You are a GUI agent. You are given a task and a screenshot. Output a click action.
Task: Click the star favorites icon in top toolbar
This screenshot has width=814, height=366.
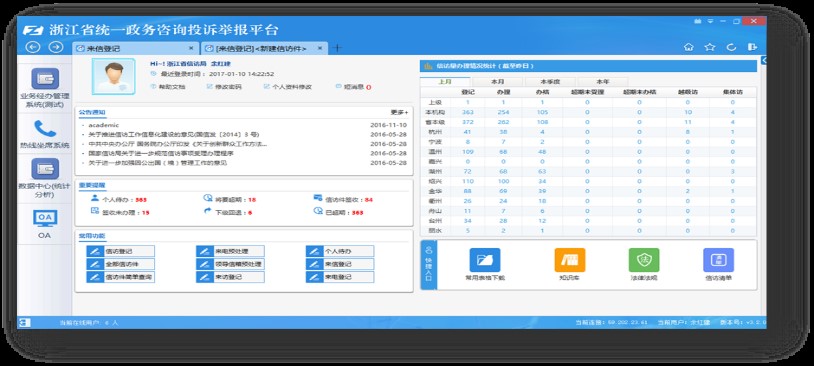coord(710,47)
